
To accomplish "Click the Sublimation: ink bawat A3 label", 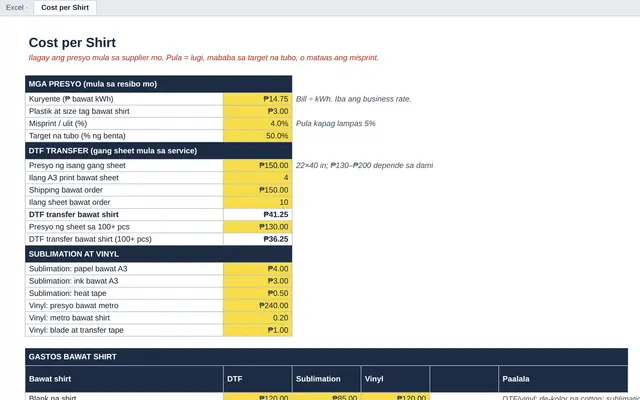I will (x=73, y=281).
